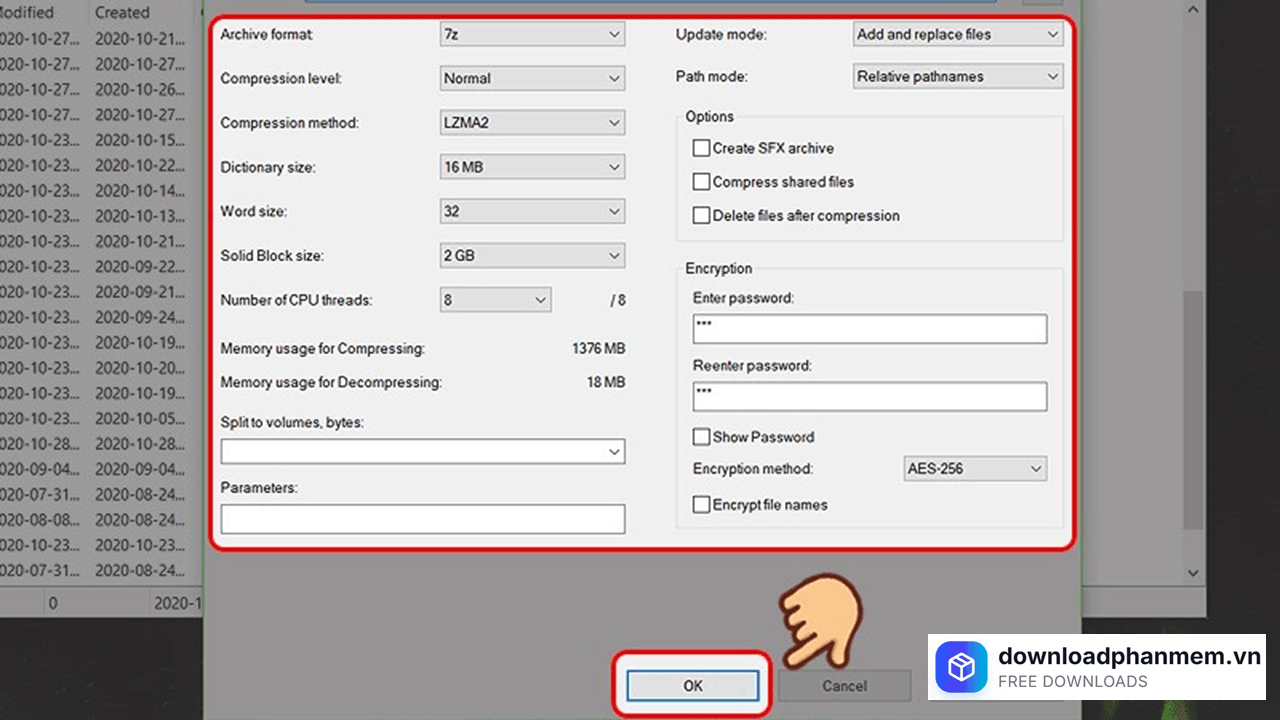Enable Create SFX archive

point(701,147)
